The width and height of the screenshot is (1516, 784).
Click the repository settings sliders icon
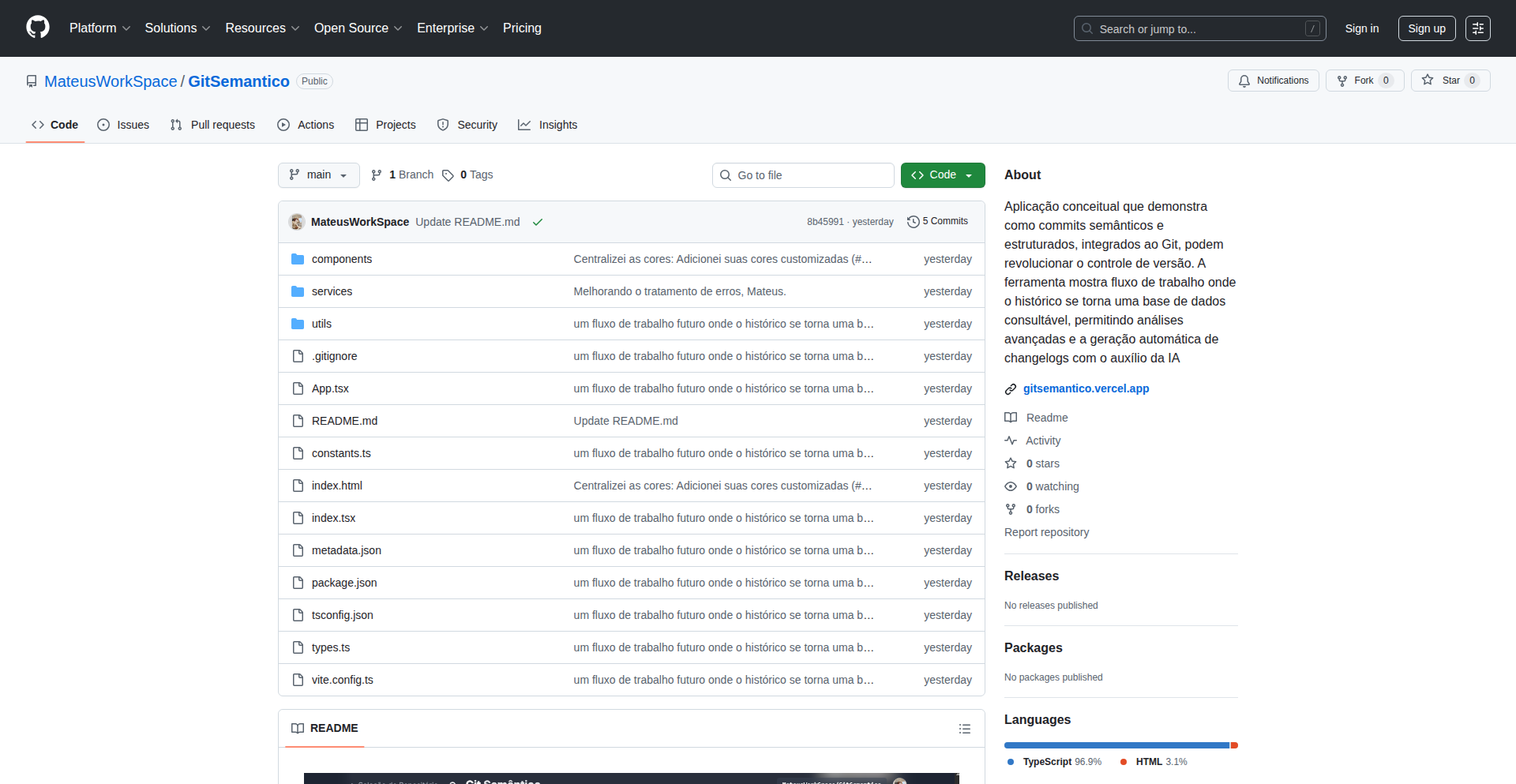(x=1477, y=28)
